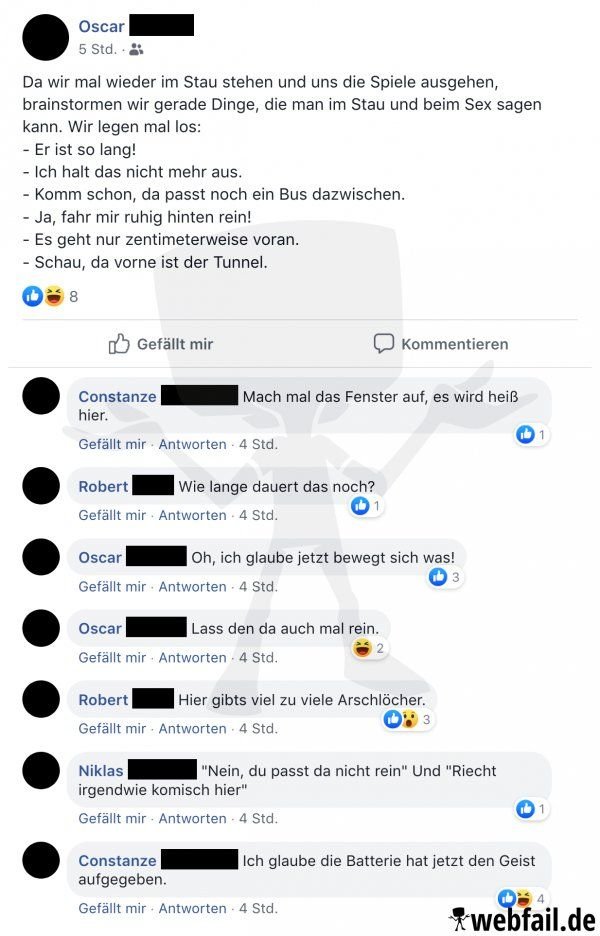600x936 pixels.
Task: Click Gefällt mir under 'Lass den da auch mal rein'
Action: pos(112,657)
